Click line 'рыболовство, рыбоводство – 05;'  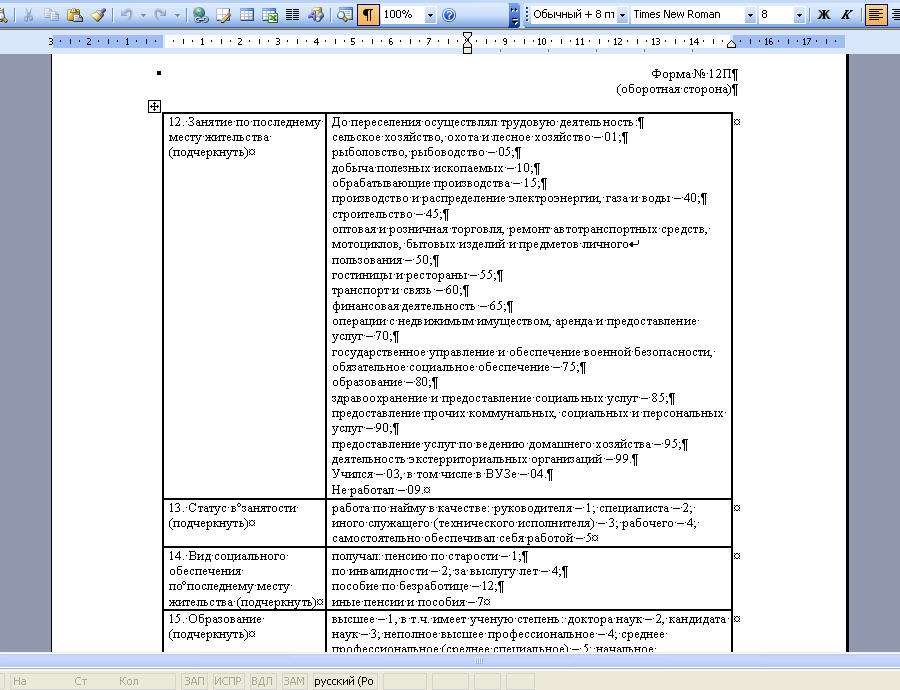[x=421, y=153]
